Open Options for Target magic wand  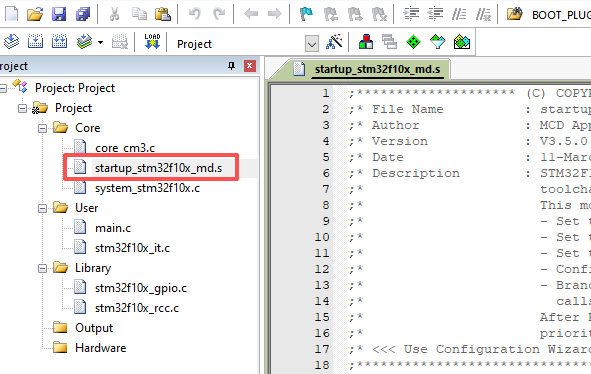[335, 41]
